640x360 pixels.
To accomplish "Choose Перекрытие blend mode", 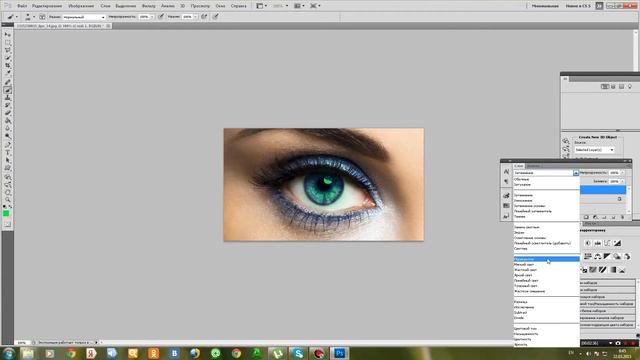I will coord(546,259).
